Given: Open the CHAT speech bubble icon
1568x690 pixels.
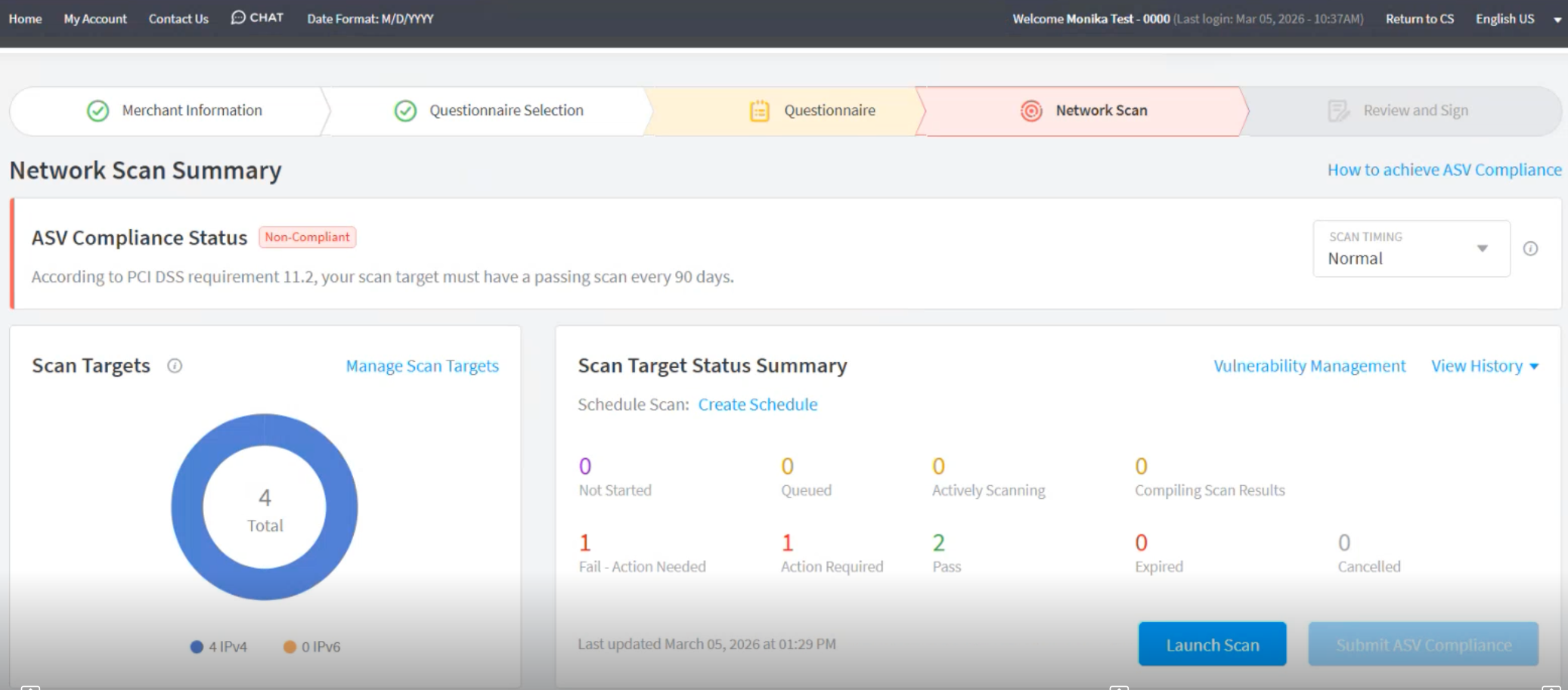Looking at the screenshot, I should point(237,17).
